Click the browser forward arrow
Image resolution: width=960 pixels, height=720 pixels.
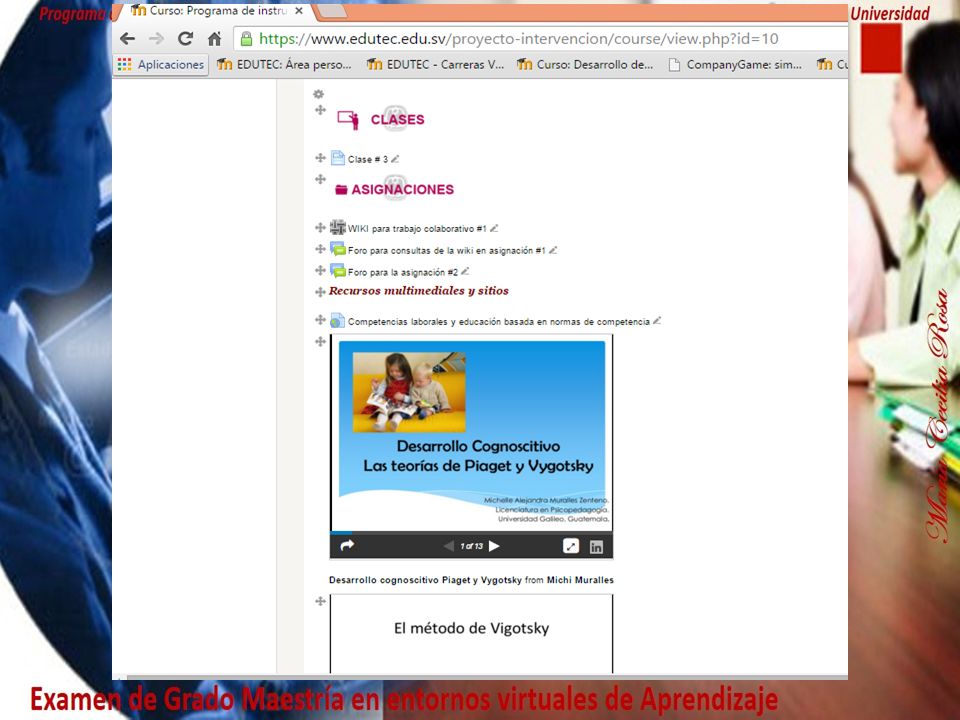pos(157,39)
